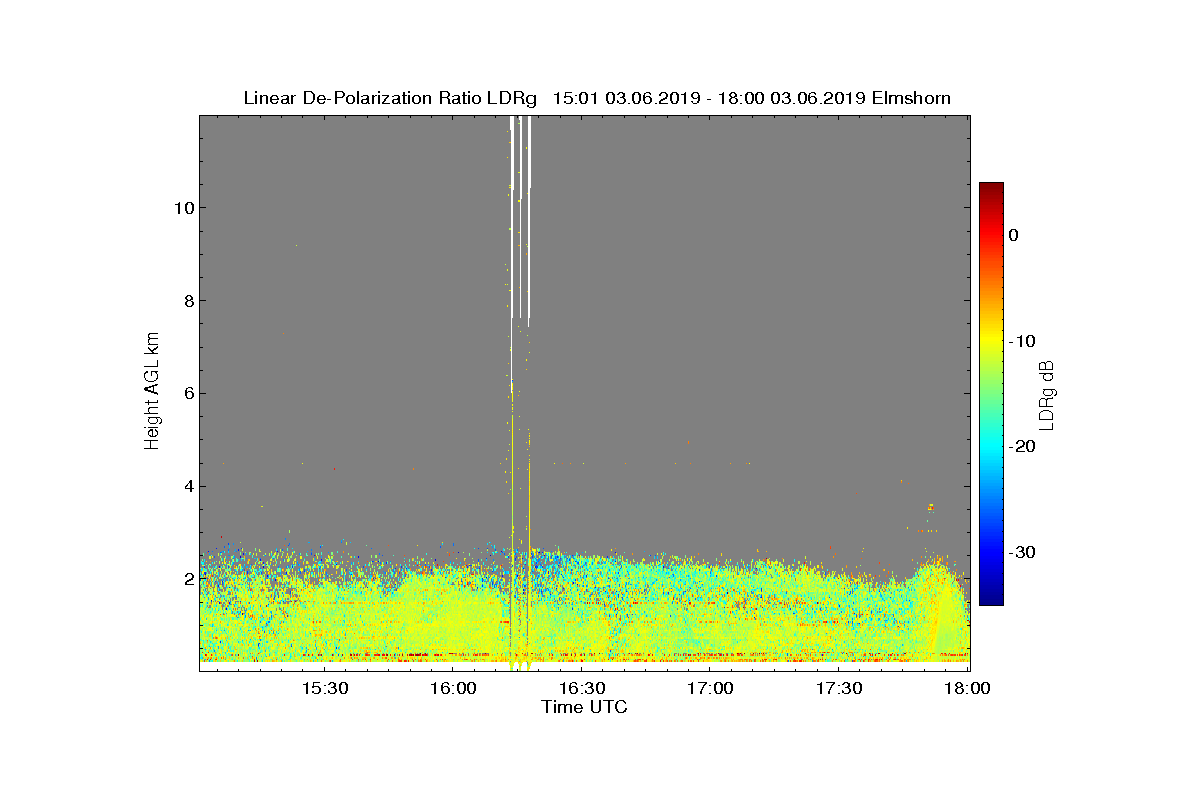Image resolution: width=1200 pixels, height=800 pixels.
Task: Click the colorbar value -30 label
Action: tap(1021, 553)
